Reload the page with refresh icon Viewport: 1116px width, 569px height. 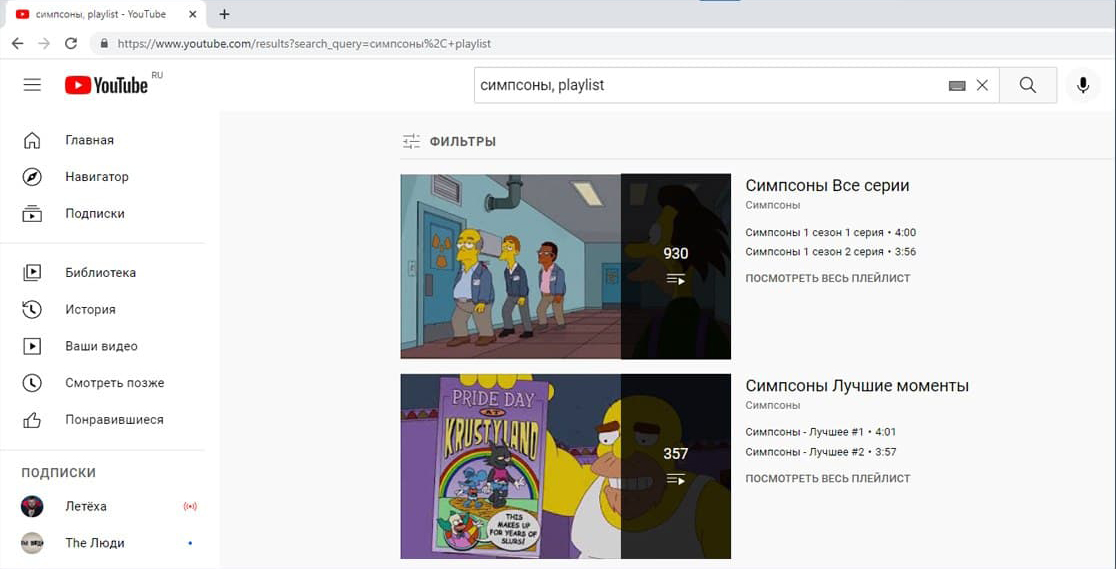click(x=70, y=43)
